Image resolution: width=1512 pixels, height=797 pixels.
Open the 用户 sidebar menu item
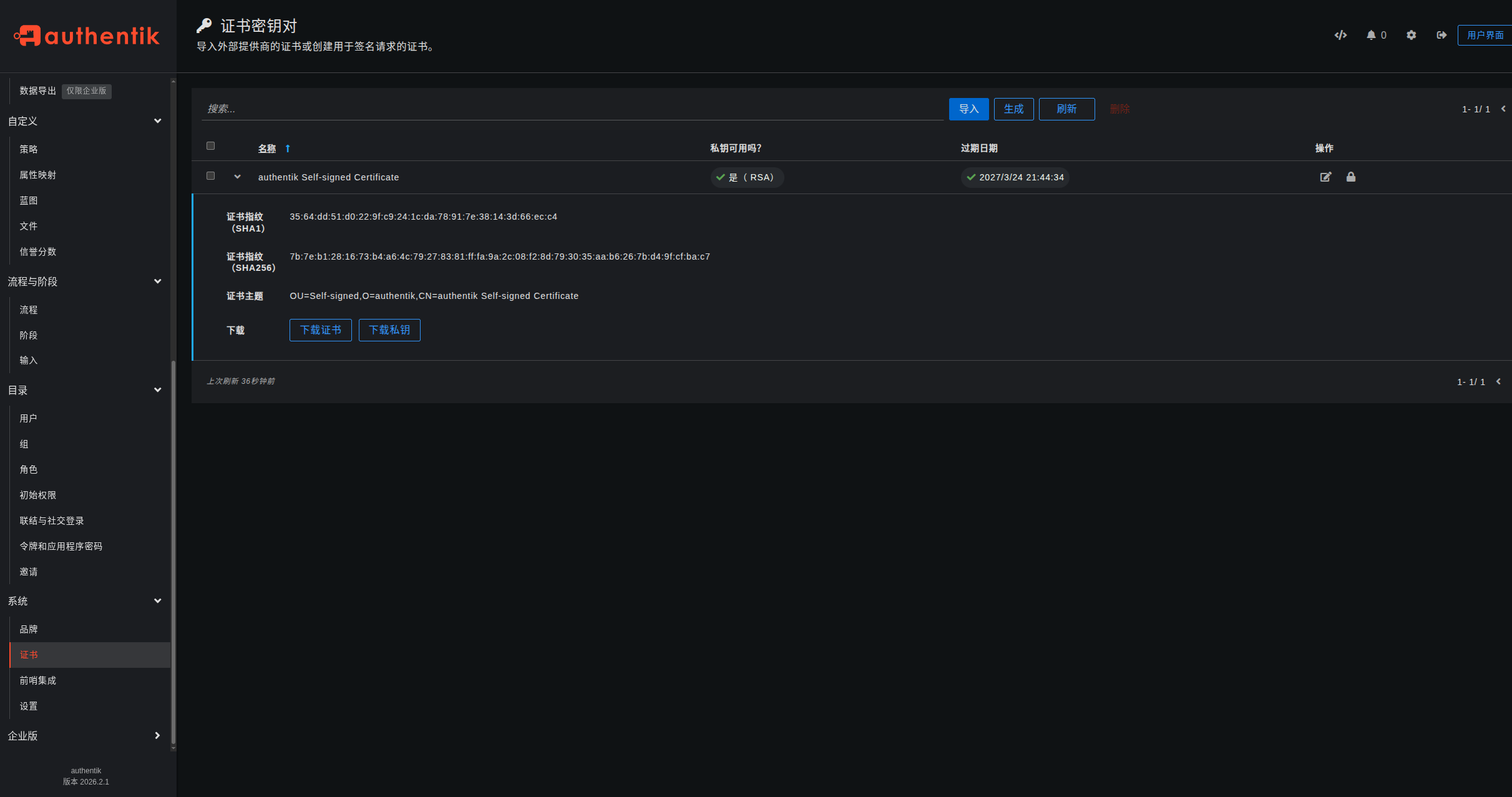click(29, 418)
